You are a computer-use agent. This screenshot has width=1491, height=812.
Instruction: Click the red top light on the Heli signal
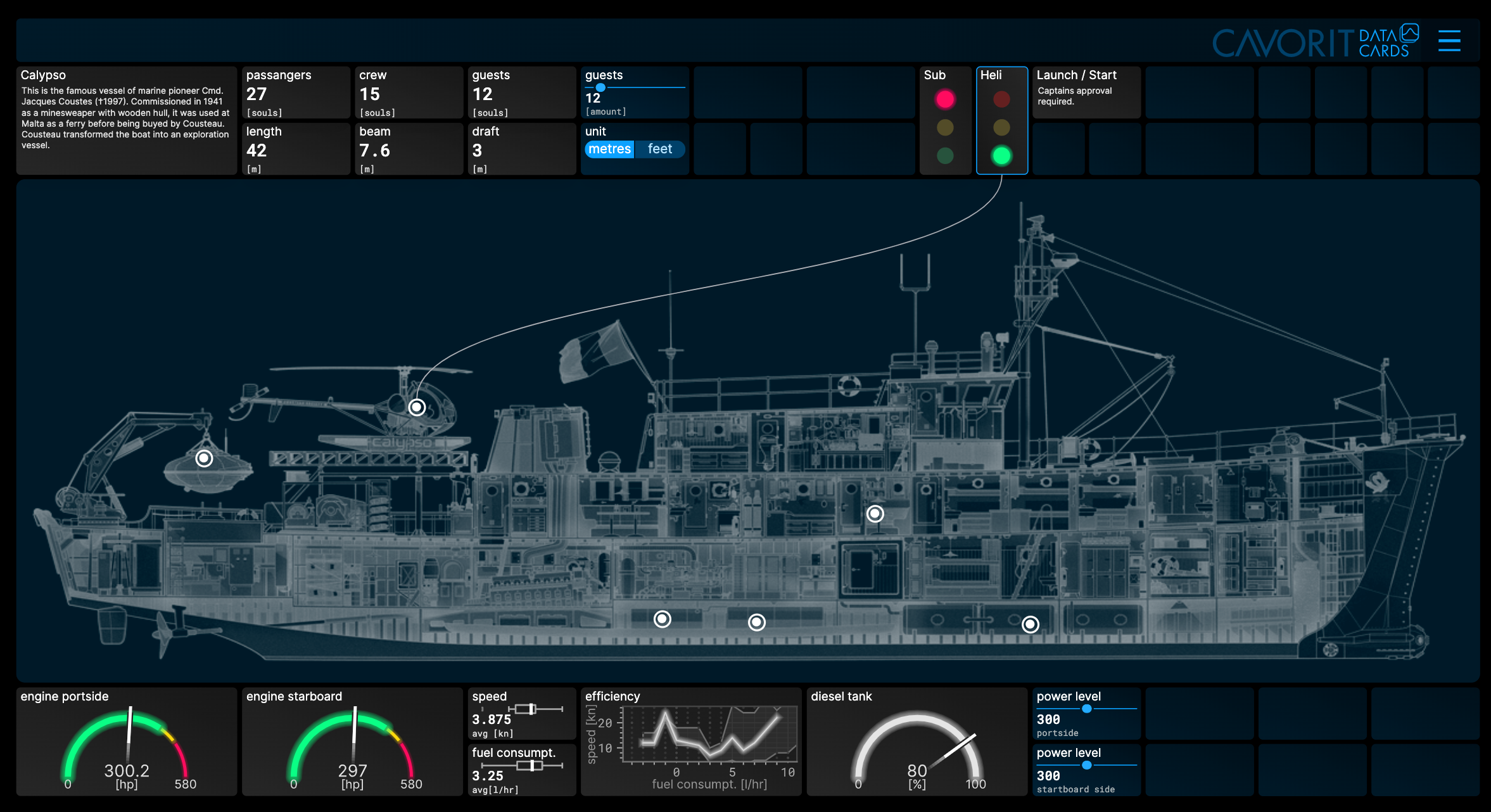pos(1001,99)
